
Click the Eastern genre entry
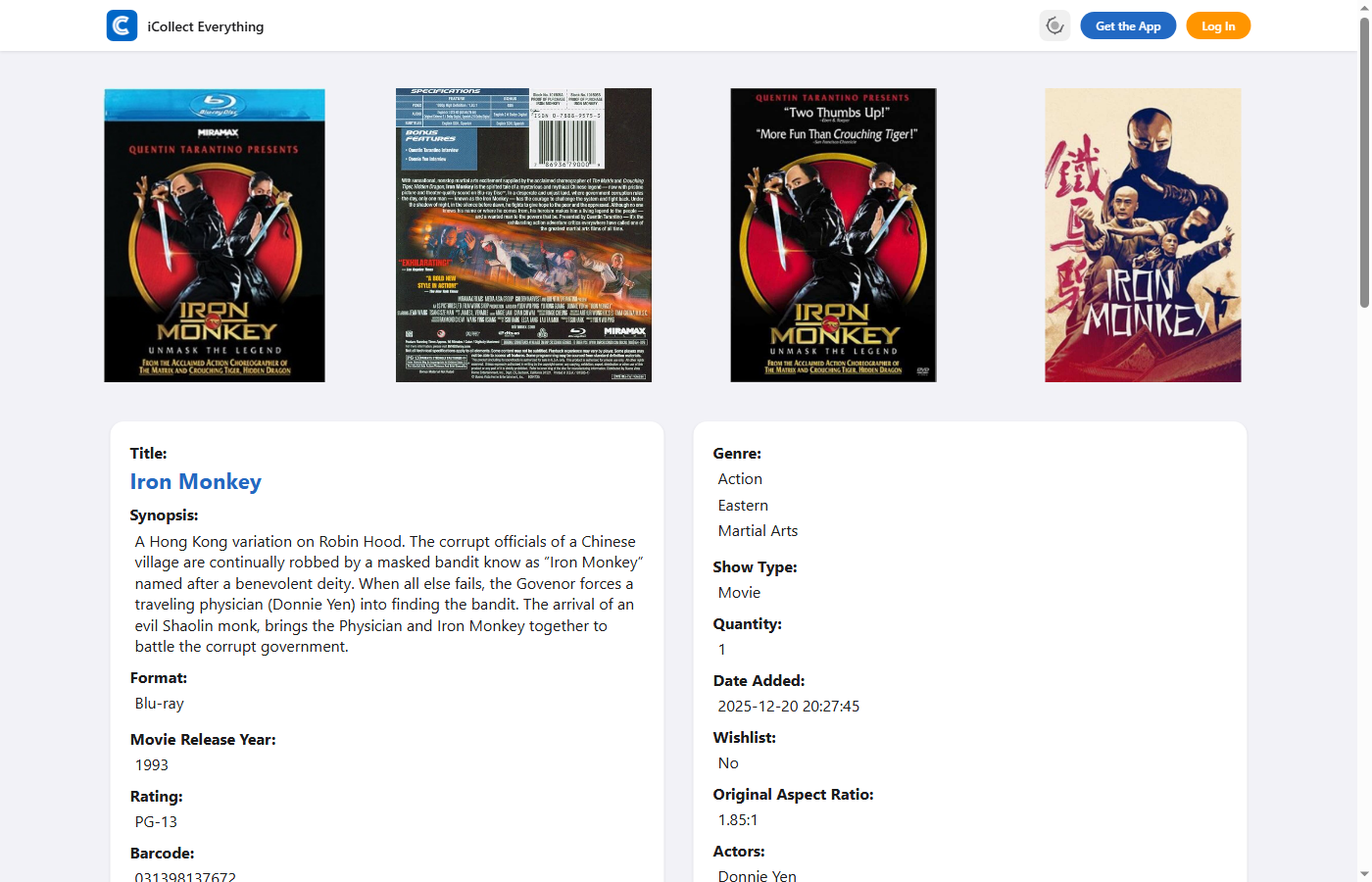(743, 506)
